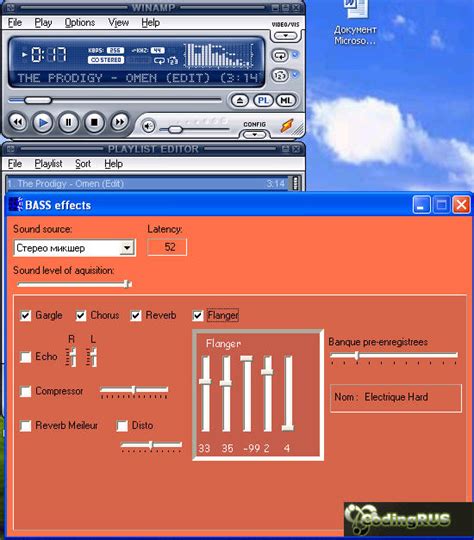
Task: Click the Echo R channel slider
Action: [71, 357]
